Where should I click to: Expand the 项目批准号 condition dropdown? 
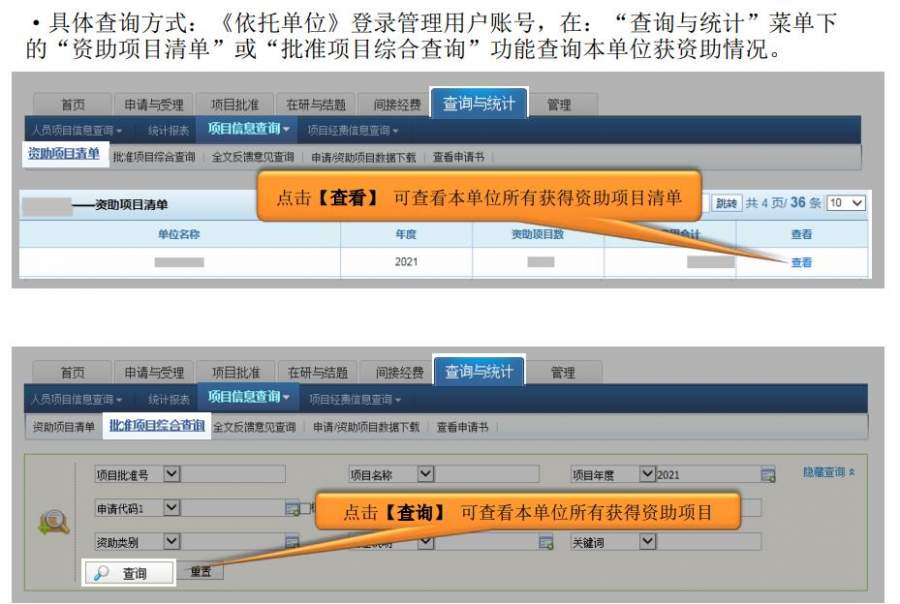tap(172, 474)
